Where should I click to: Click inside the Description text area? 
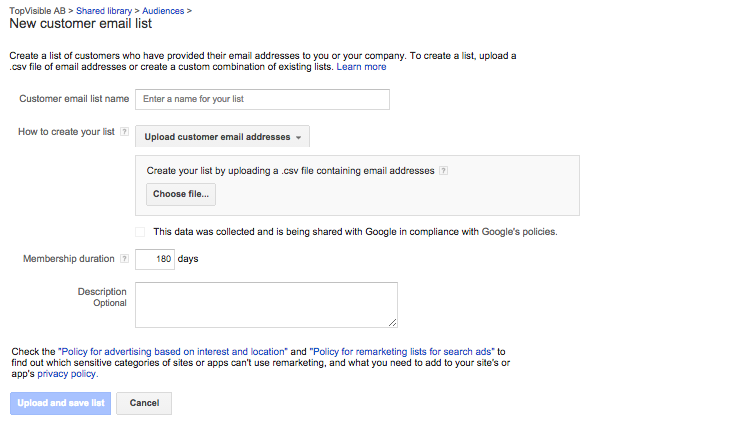tap(266, 304)
